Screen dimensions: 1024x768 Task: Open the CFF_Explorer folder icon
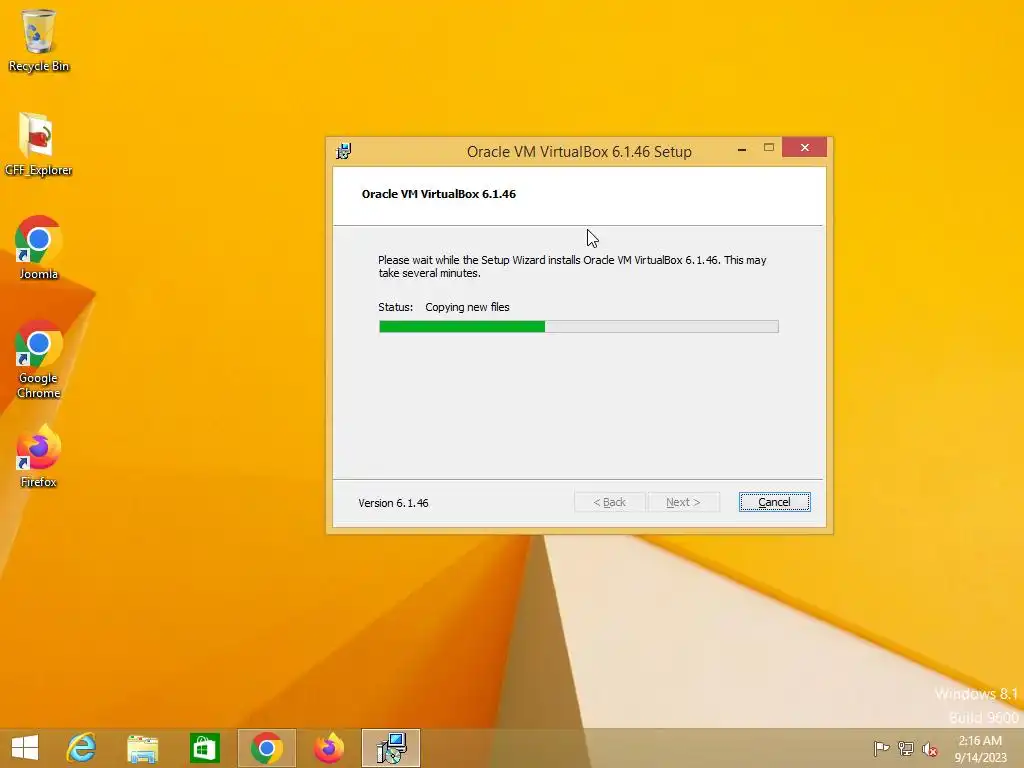(x=39, y=144)
